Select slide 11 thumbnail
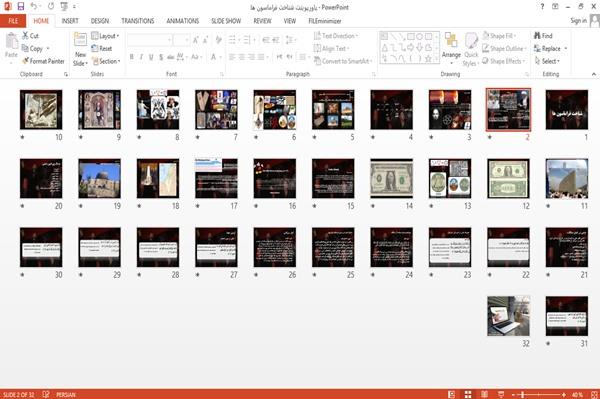Image resolution: width=600 pixels, height=399 pixels. [567, 179]
